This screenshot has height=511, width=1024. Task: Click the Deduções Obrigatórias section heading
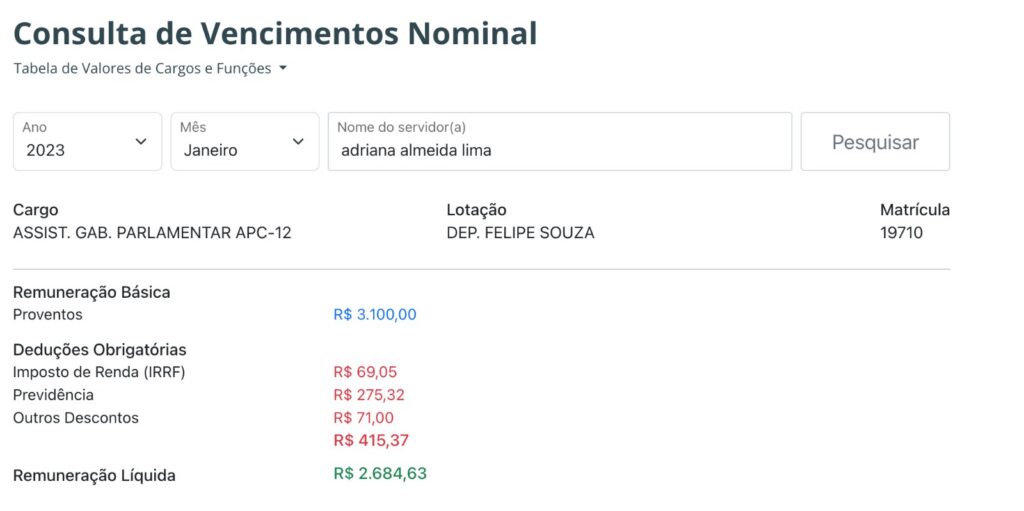pyautogui.click(x=100, y=350)
